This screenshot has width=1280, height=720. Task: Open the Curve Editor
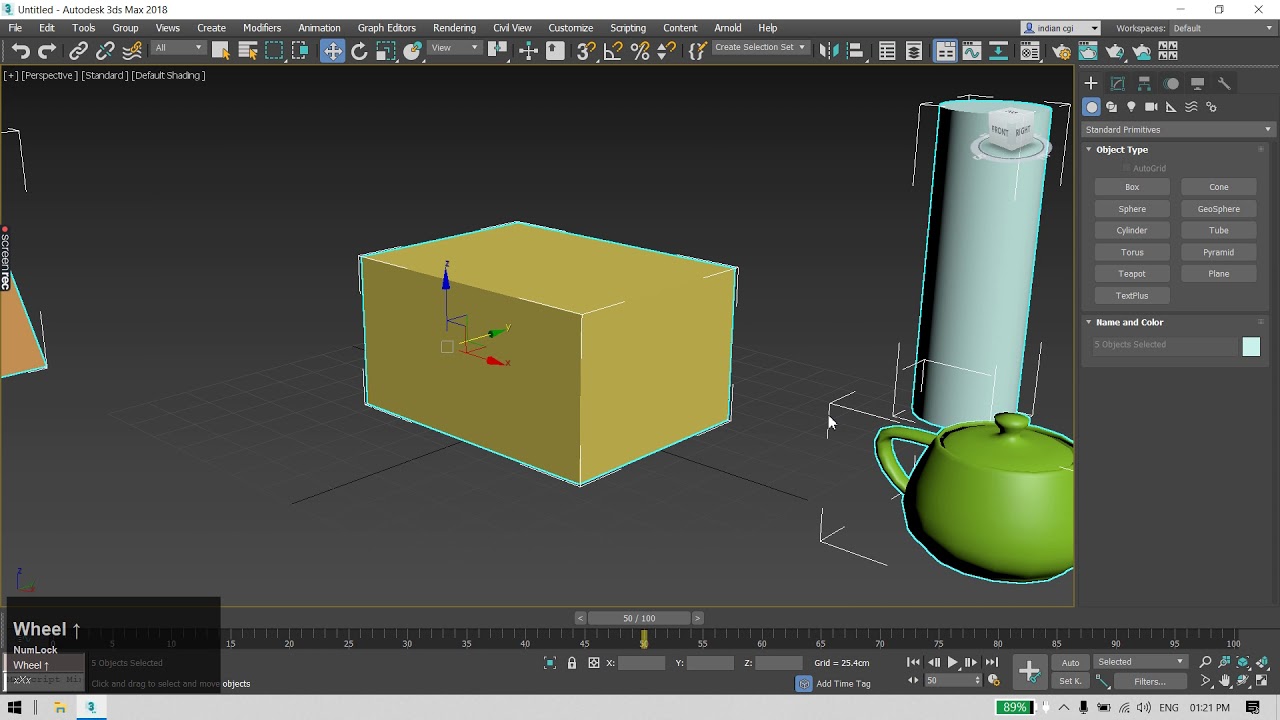971,51
